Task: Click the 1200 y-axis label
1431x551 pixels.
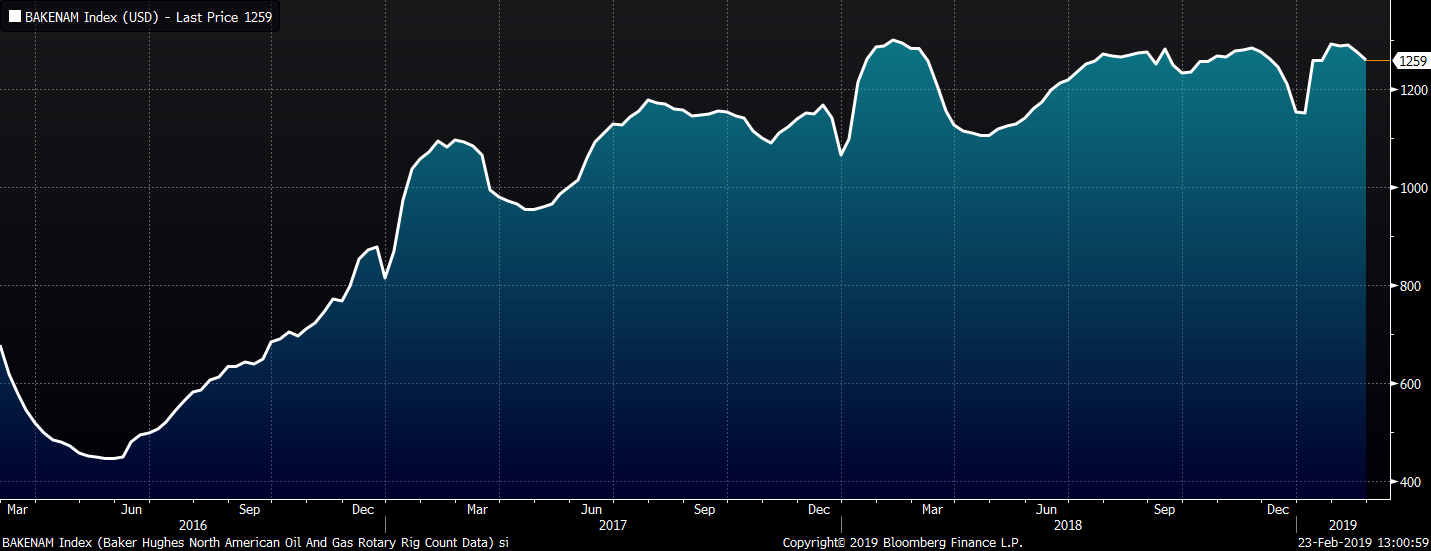Action: coord(1411,90)
